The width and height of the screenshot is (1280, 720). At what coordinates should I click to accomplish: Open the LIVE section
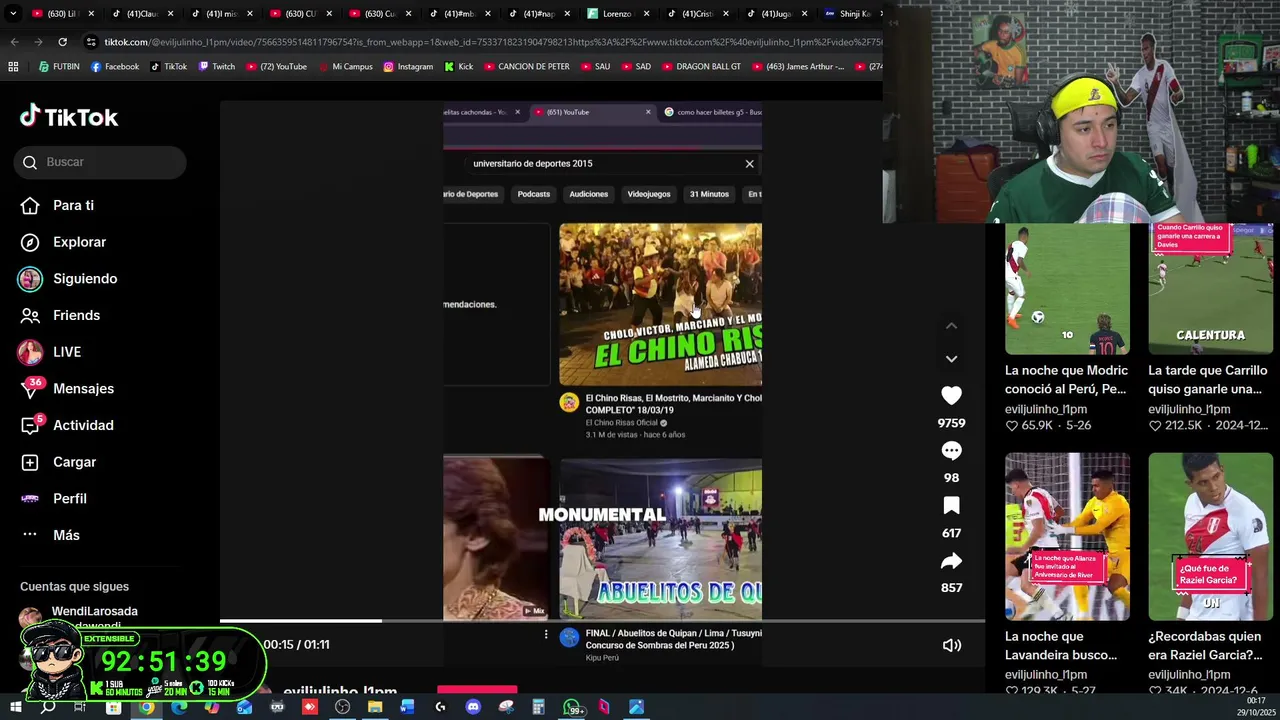click(50, 352)
